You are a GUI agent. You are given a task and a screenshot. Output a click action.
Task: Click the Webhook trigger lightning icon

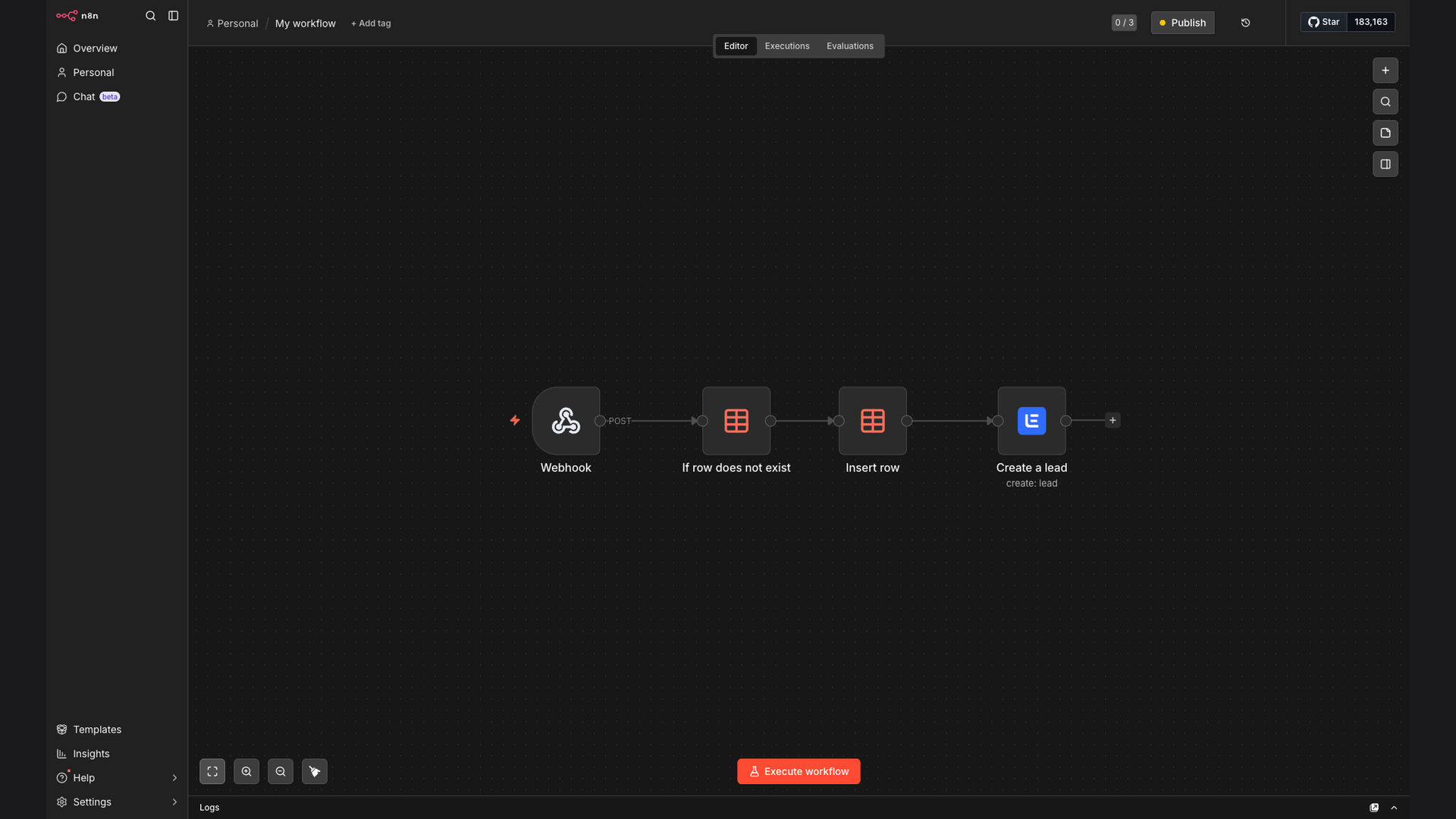point(515,420)
